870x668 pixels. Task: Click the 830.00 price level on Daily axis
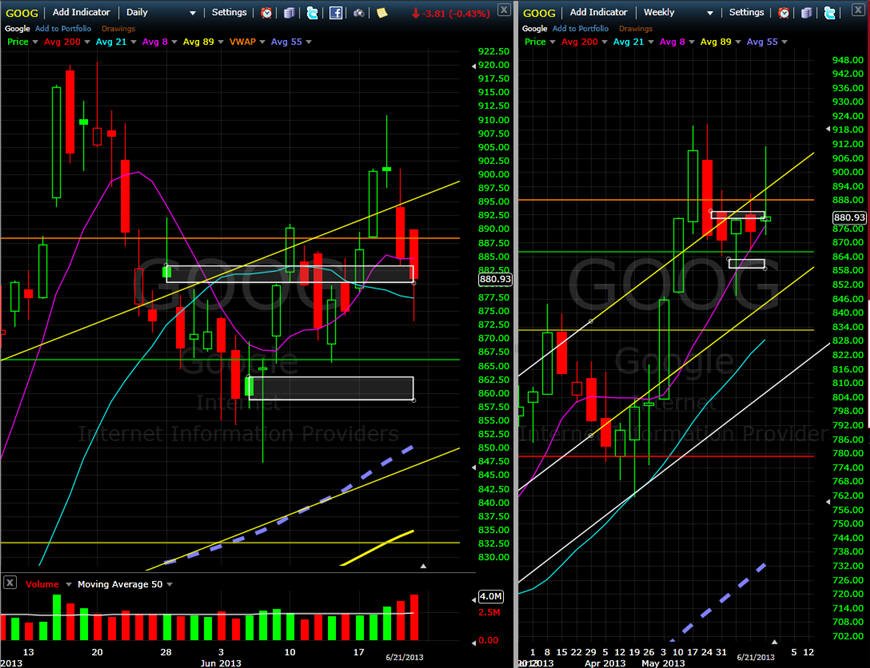tap(493, 558)
